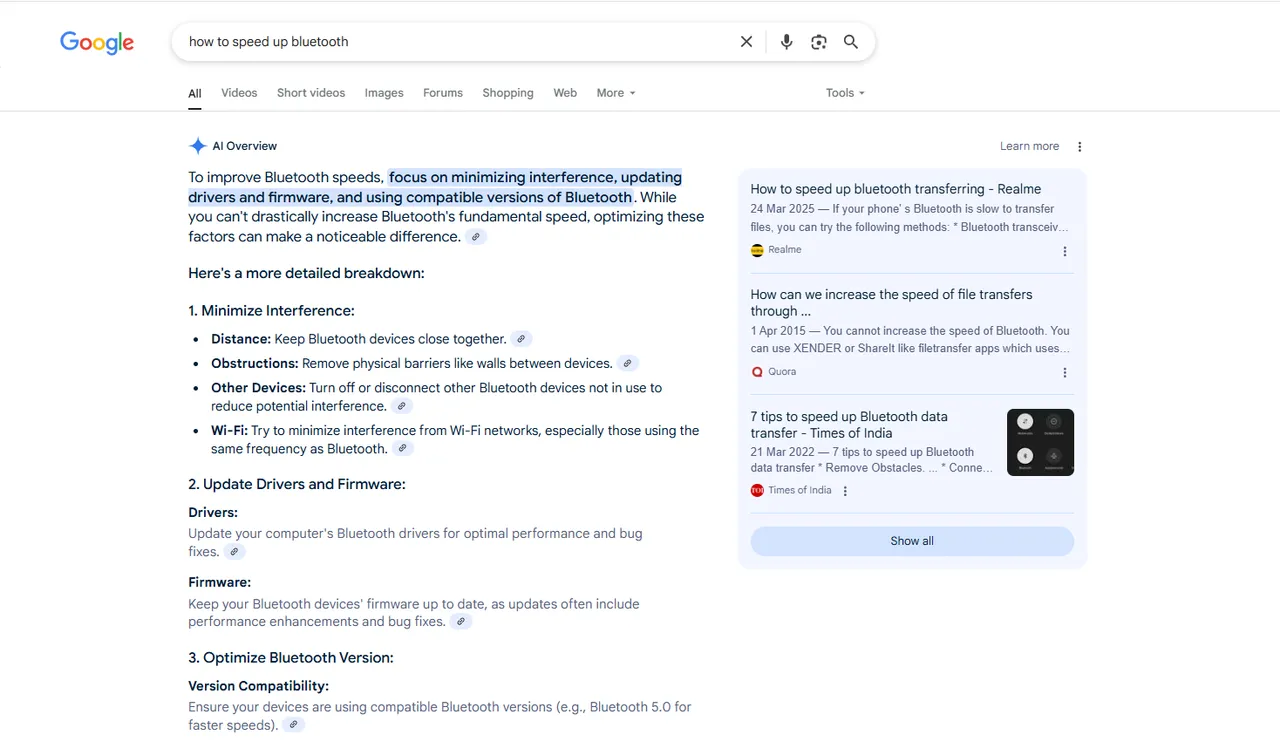Open three-dot menu for Realme result
This screenshot has width=1280, height=741.
coord(1064,252)
